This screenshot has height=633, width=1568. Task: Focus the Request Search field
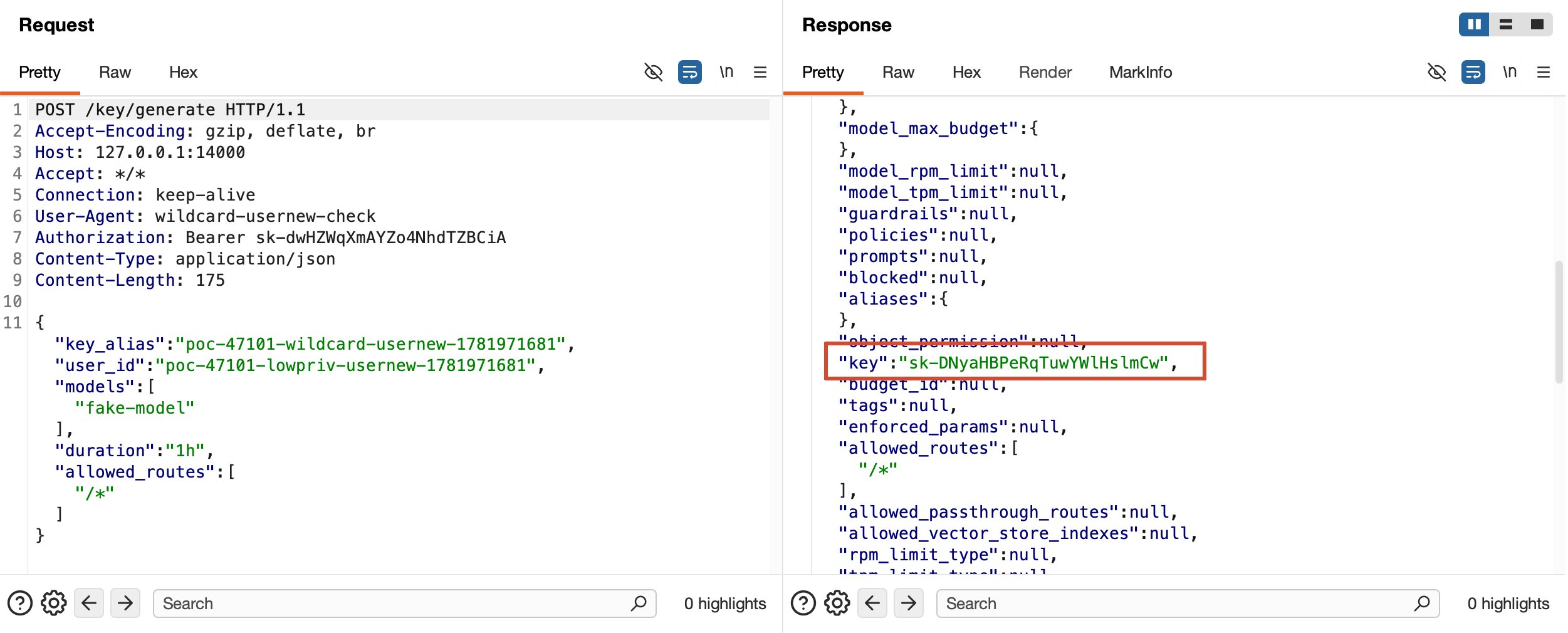tap(405, 604)
